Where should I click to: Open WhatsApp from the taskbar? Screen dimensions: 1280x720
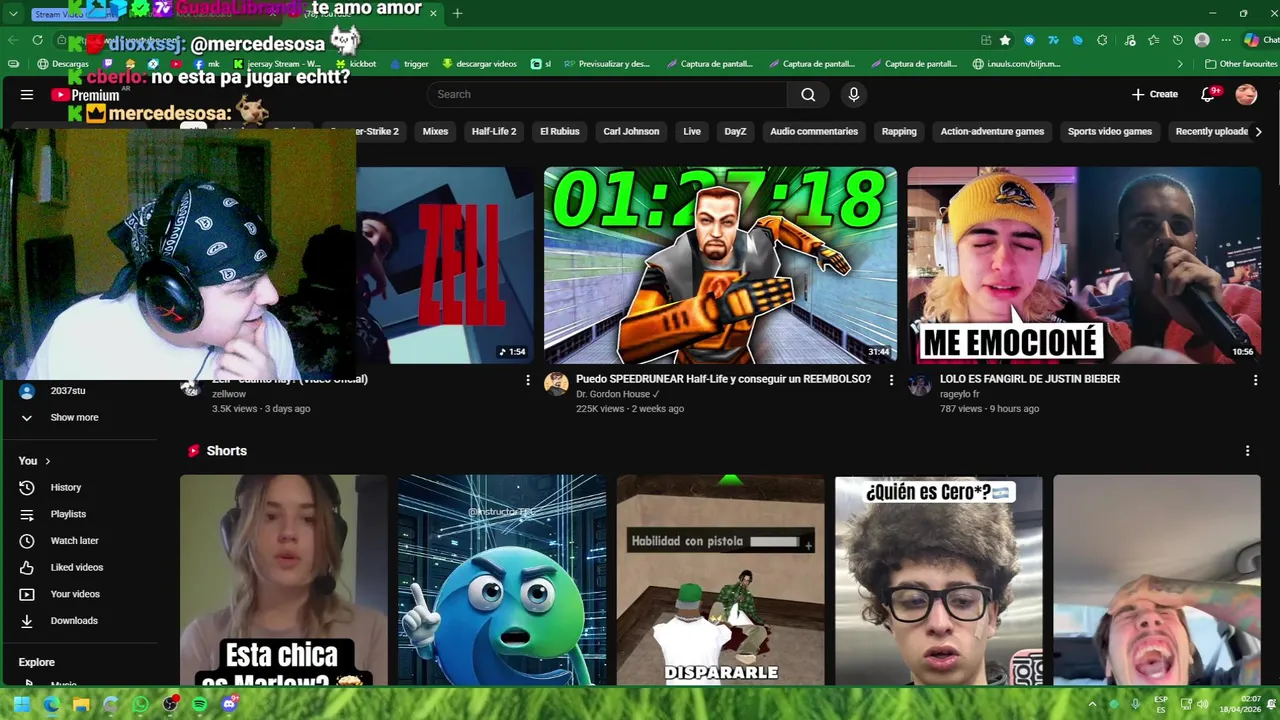coord(140,704)
